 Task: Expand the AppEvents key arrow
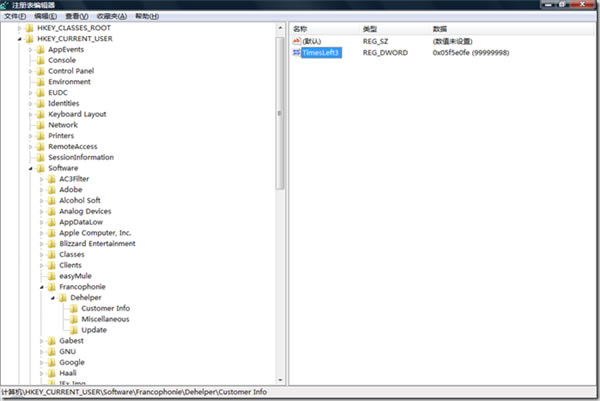31,49
